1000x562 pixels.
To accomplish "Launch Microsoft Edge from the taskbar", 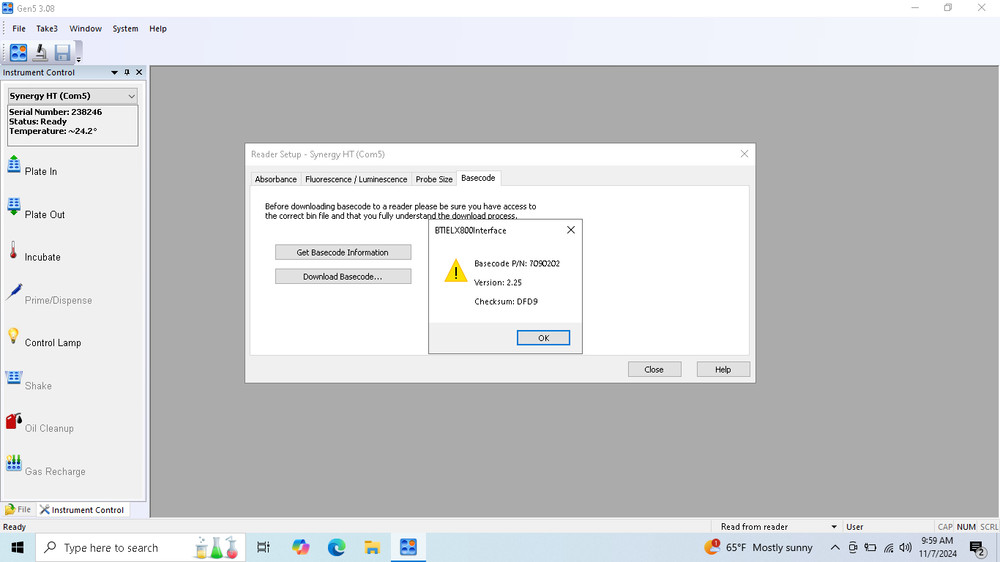I will point(337,547).
